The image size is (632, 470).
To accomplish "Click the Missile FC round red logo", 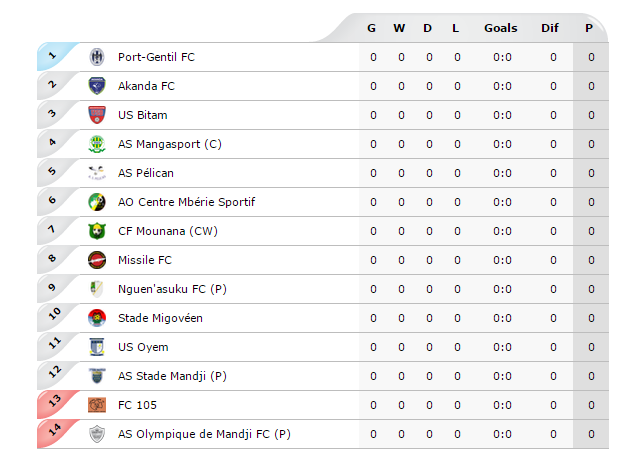I will point(97,260).
